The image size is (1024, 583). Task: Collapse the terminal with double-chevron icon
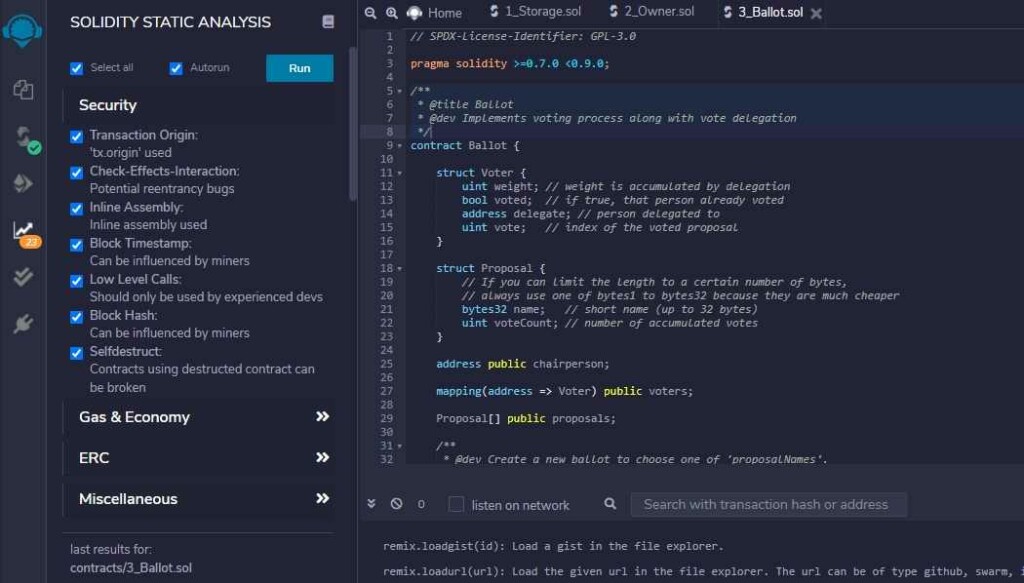(x=371, y=503)
